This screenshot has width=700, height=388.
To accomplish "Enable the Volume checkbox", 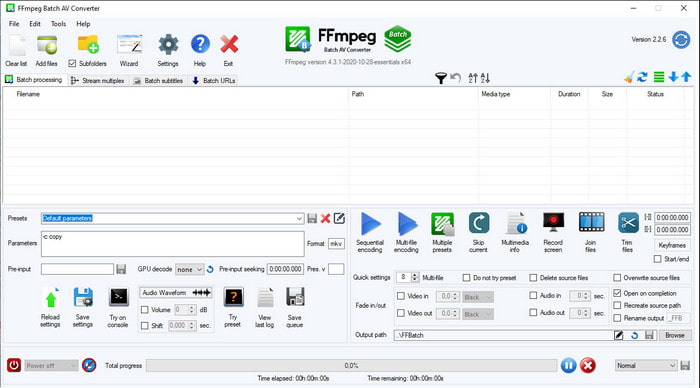I will (x=145, y=309).
